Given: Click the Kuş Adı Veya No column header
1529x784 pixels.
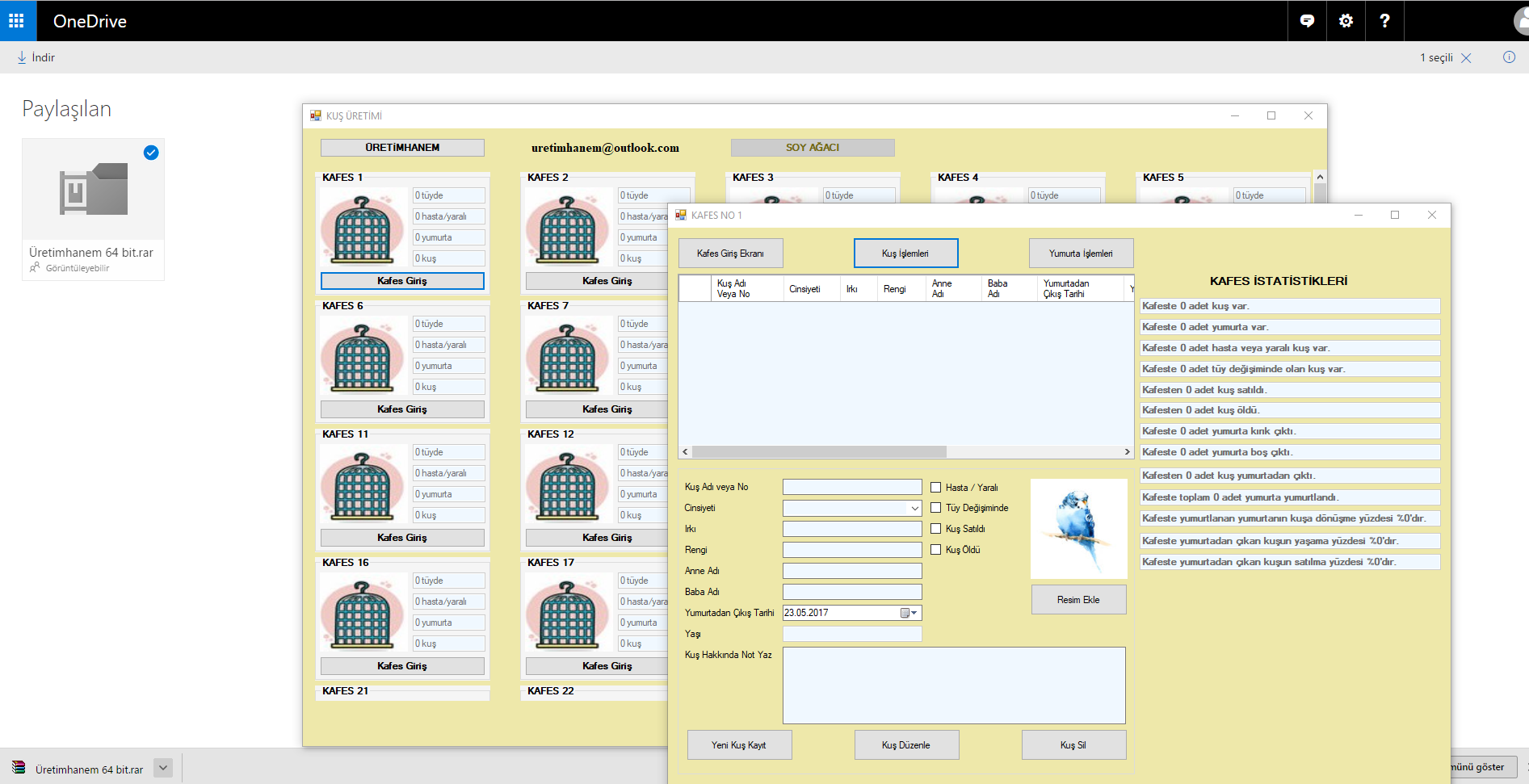Looking at the screenshot, I should pos(746,289).
